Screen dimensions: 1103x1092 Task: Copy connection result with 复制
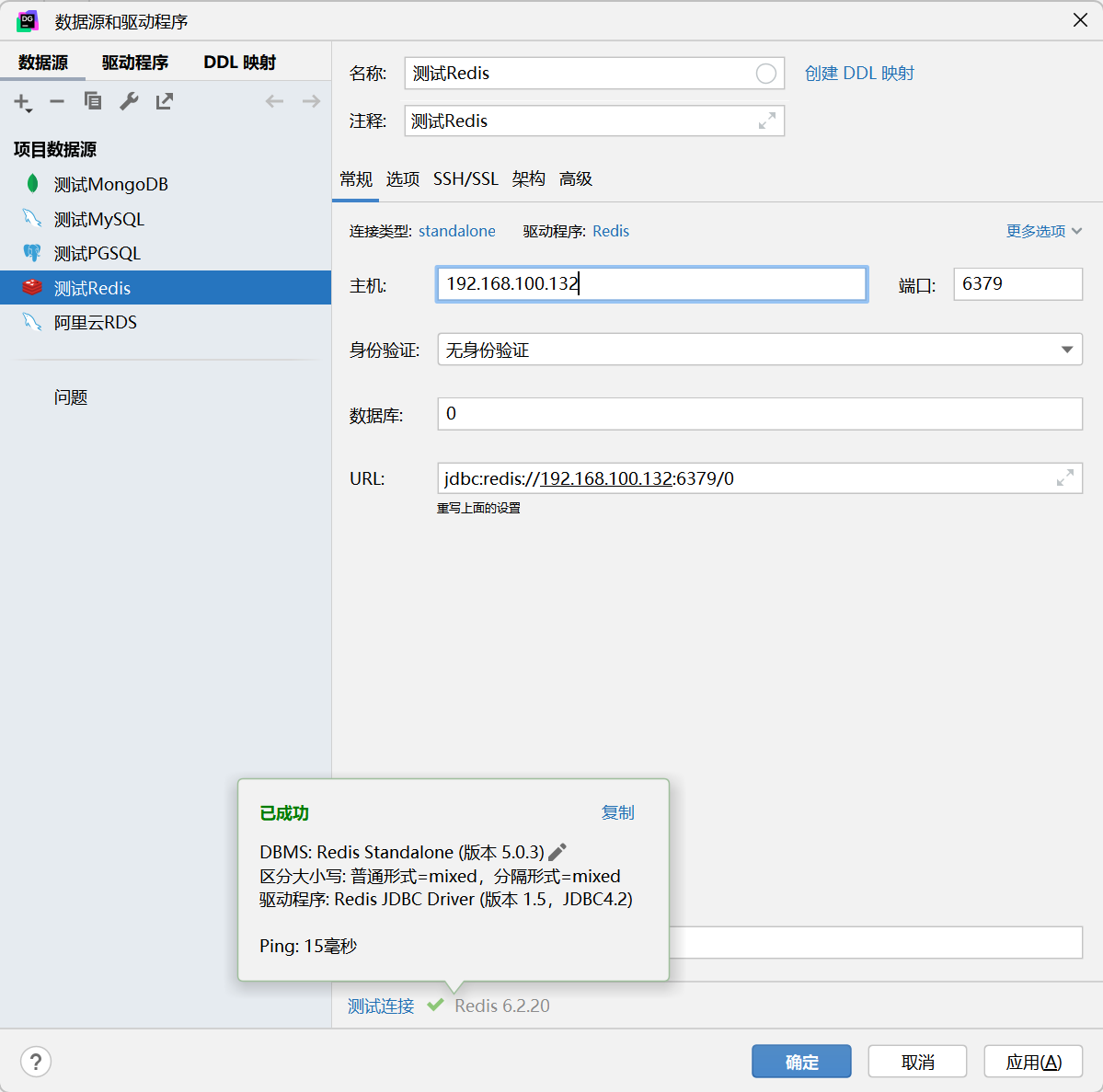coord(617,812)
